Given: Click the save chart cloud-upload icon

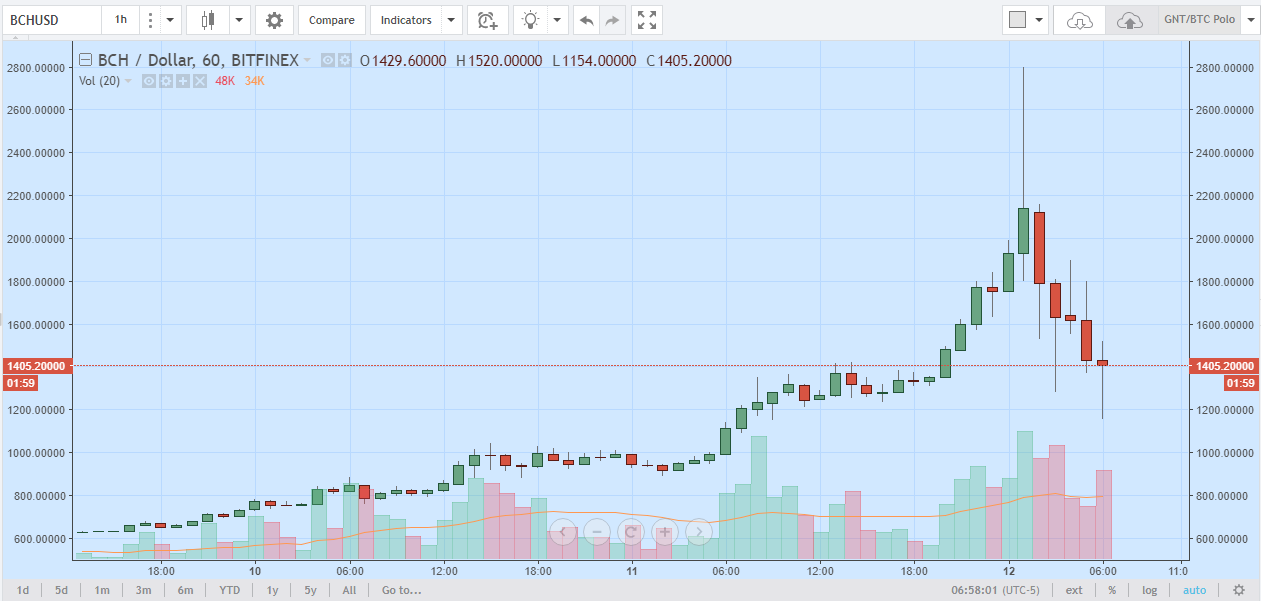Looking at the screenshot, I should coord(1130,20).
